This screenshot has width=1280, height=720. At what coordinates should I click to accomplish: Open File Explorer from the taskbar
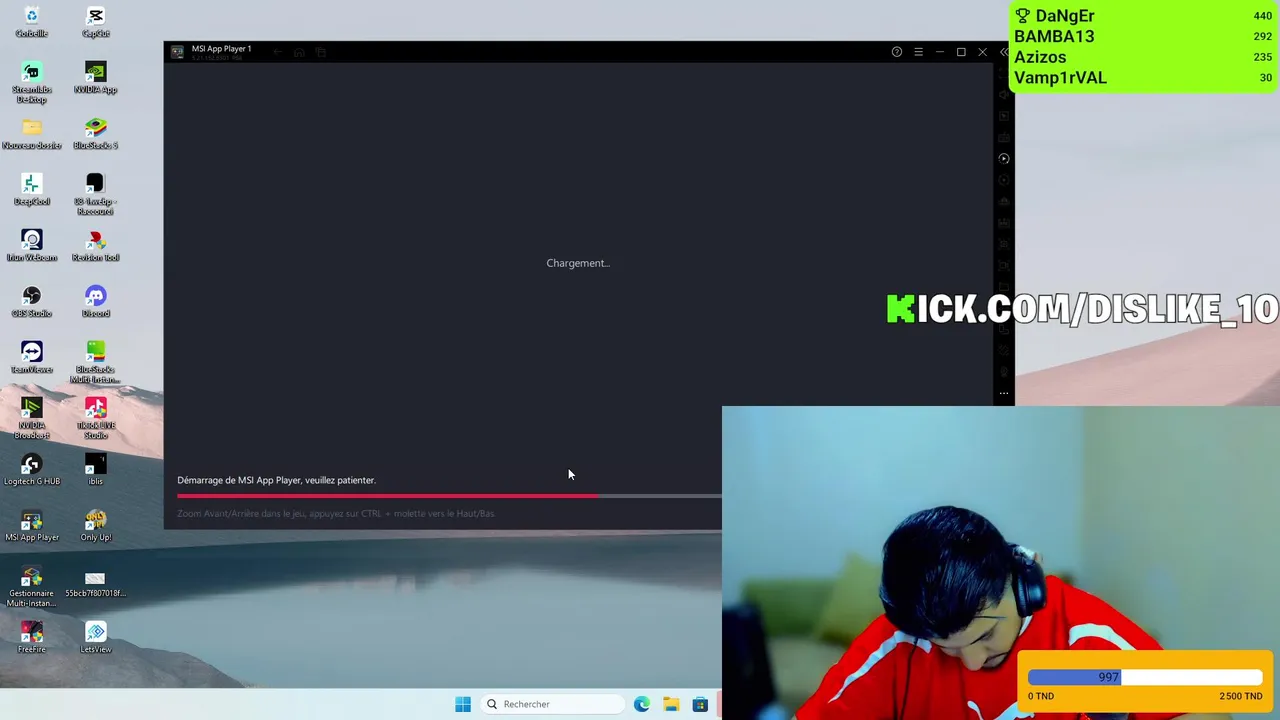671,704
